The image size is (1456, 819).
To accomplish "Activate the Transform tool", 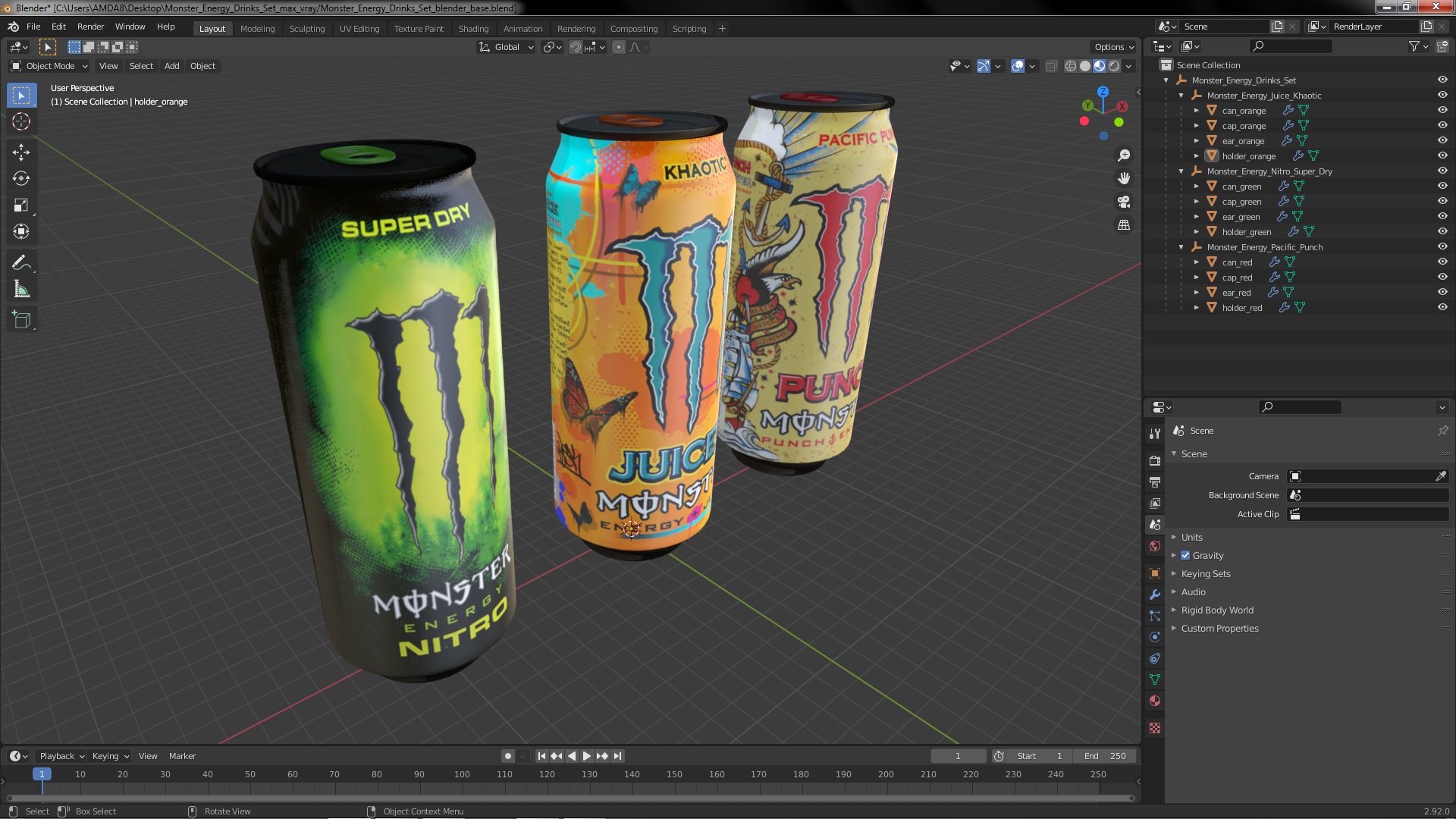I will (21, 232).
